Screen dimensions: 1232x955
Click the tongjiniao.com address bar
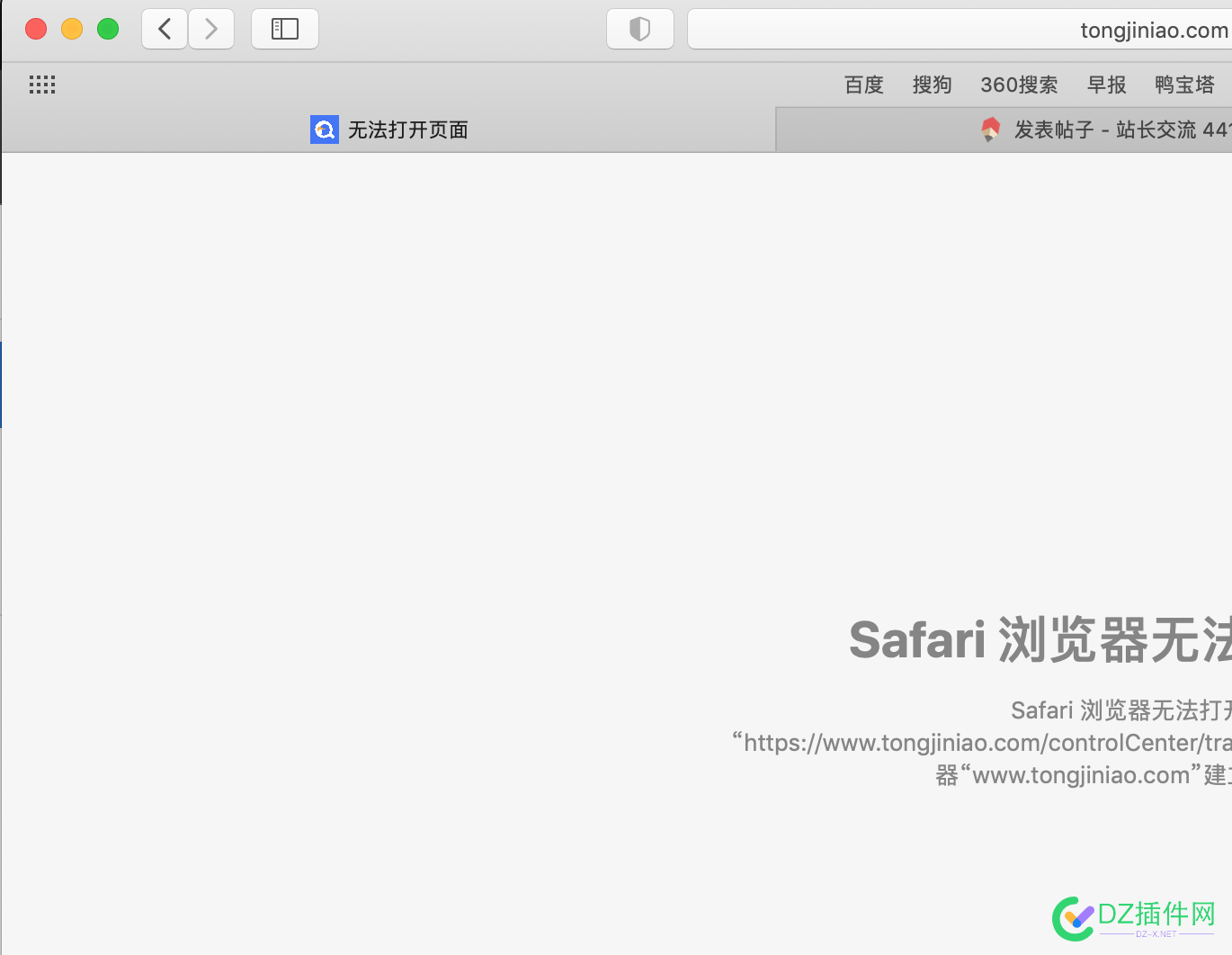point(960,29)
